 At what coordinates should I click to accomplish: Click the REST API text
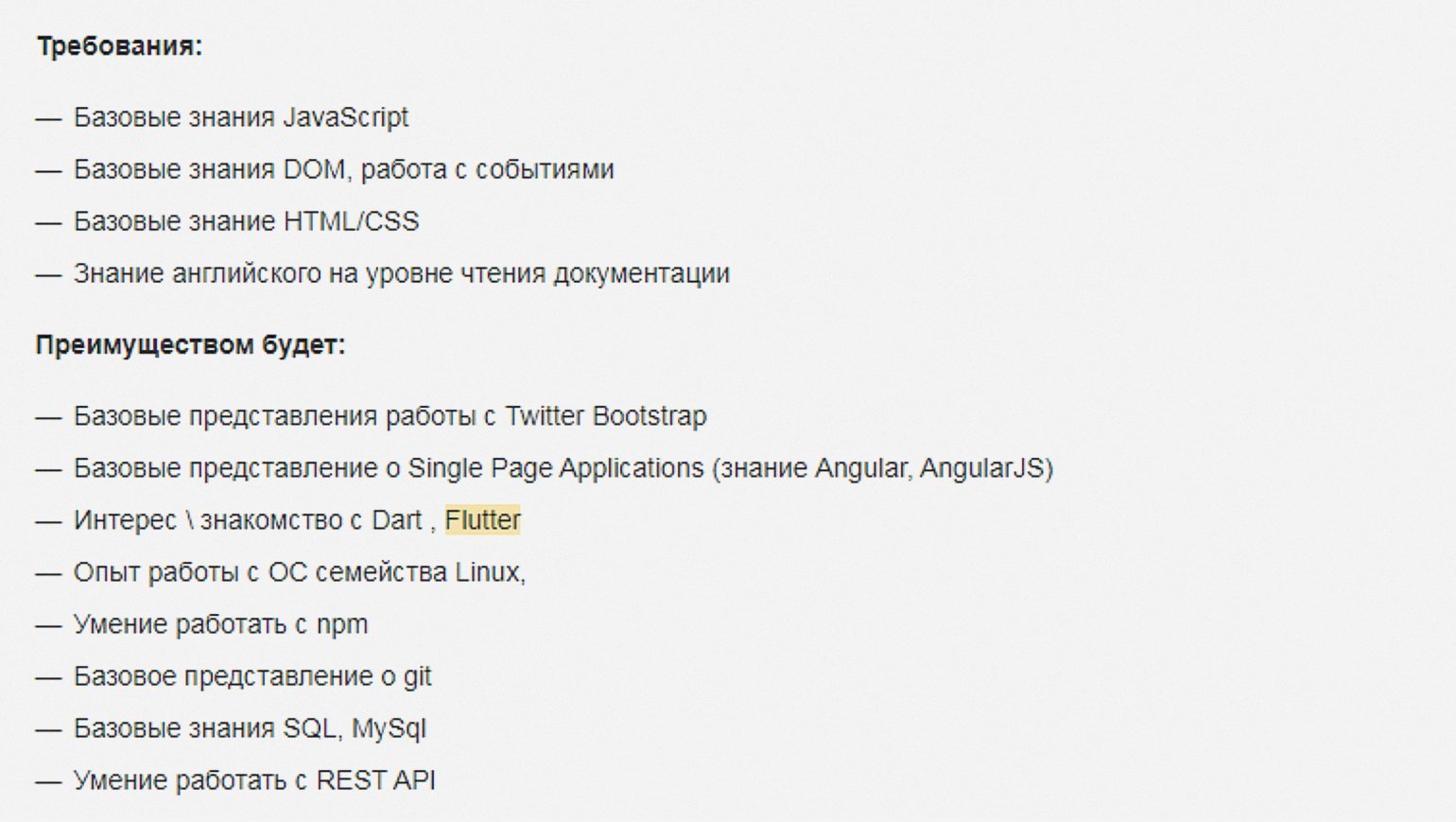coord(376,780)
